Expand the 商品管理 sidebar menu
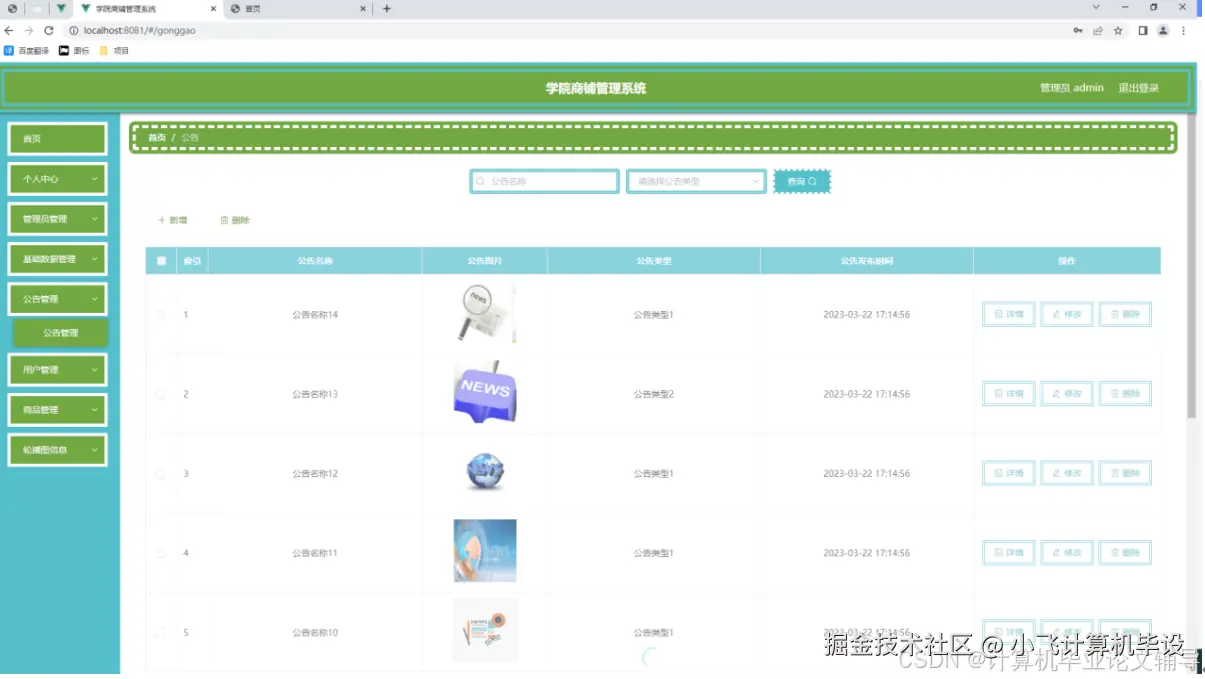This screenshot has height=679, width=1205. [58, 410]
